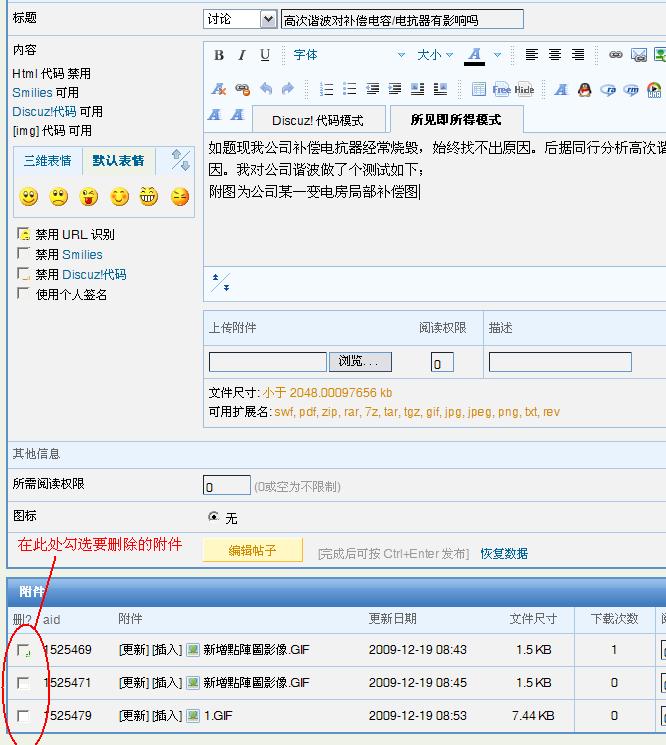
Task: Insert Free content tag
Action: click(x=501, y=89)
